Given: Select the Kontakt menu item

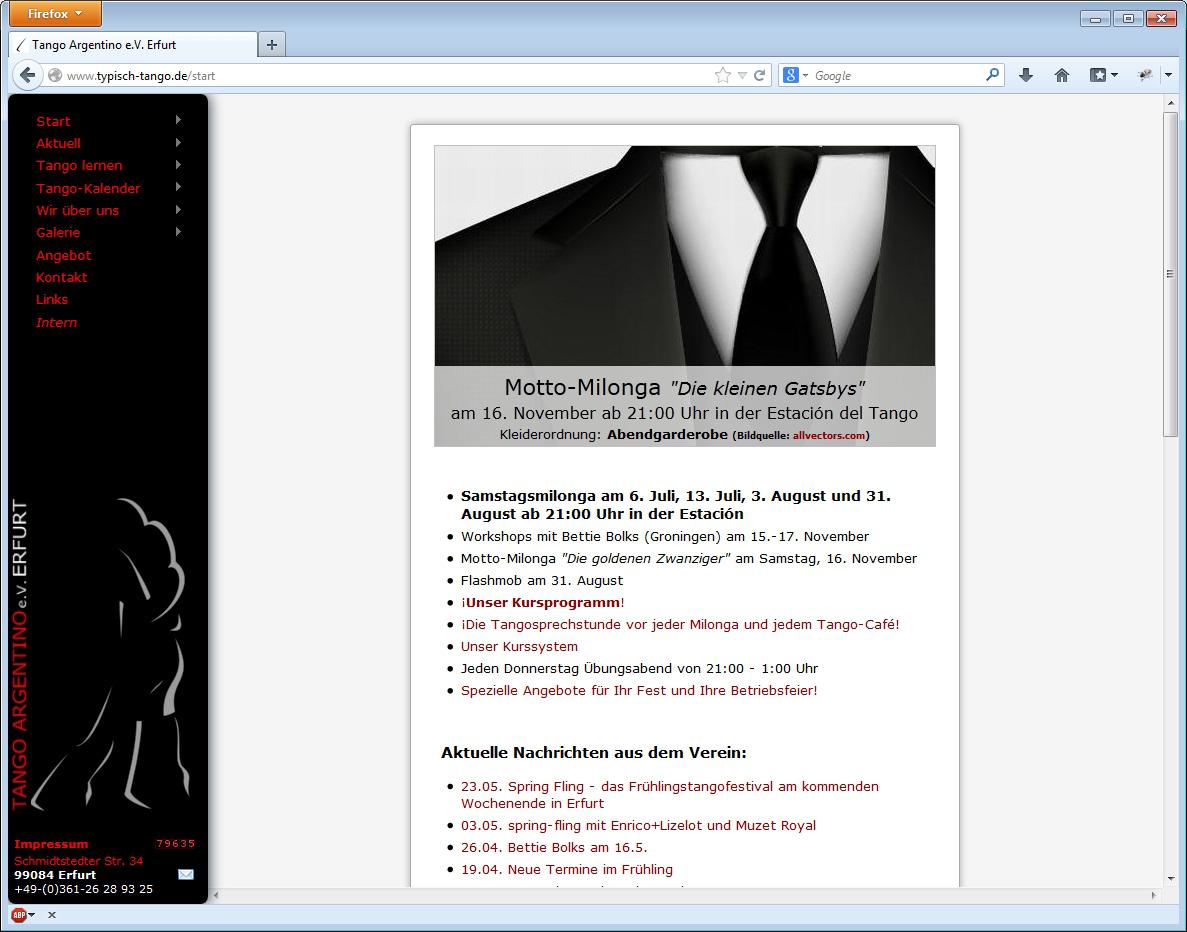Looking at the screenshot, I should (61, 277).
